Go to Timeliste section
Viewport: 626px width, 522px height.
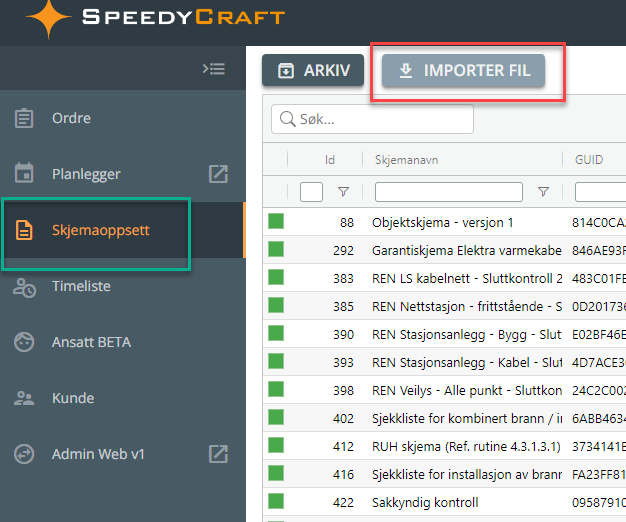point(123,286)
